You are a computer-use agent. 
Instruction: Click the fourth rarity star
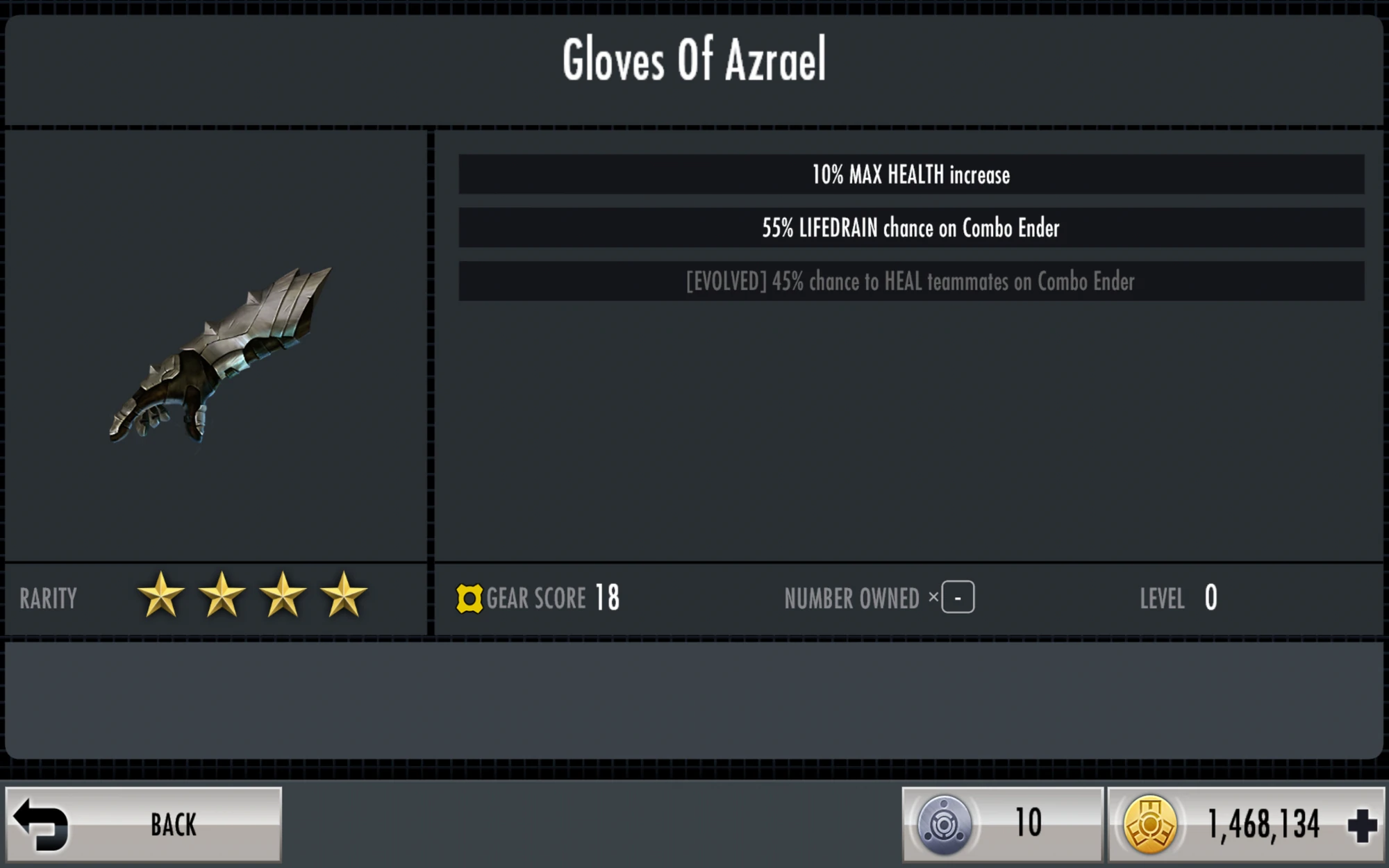point(344,595)
